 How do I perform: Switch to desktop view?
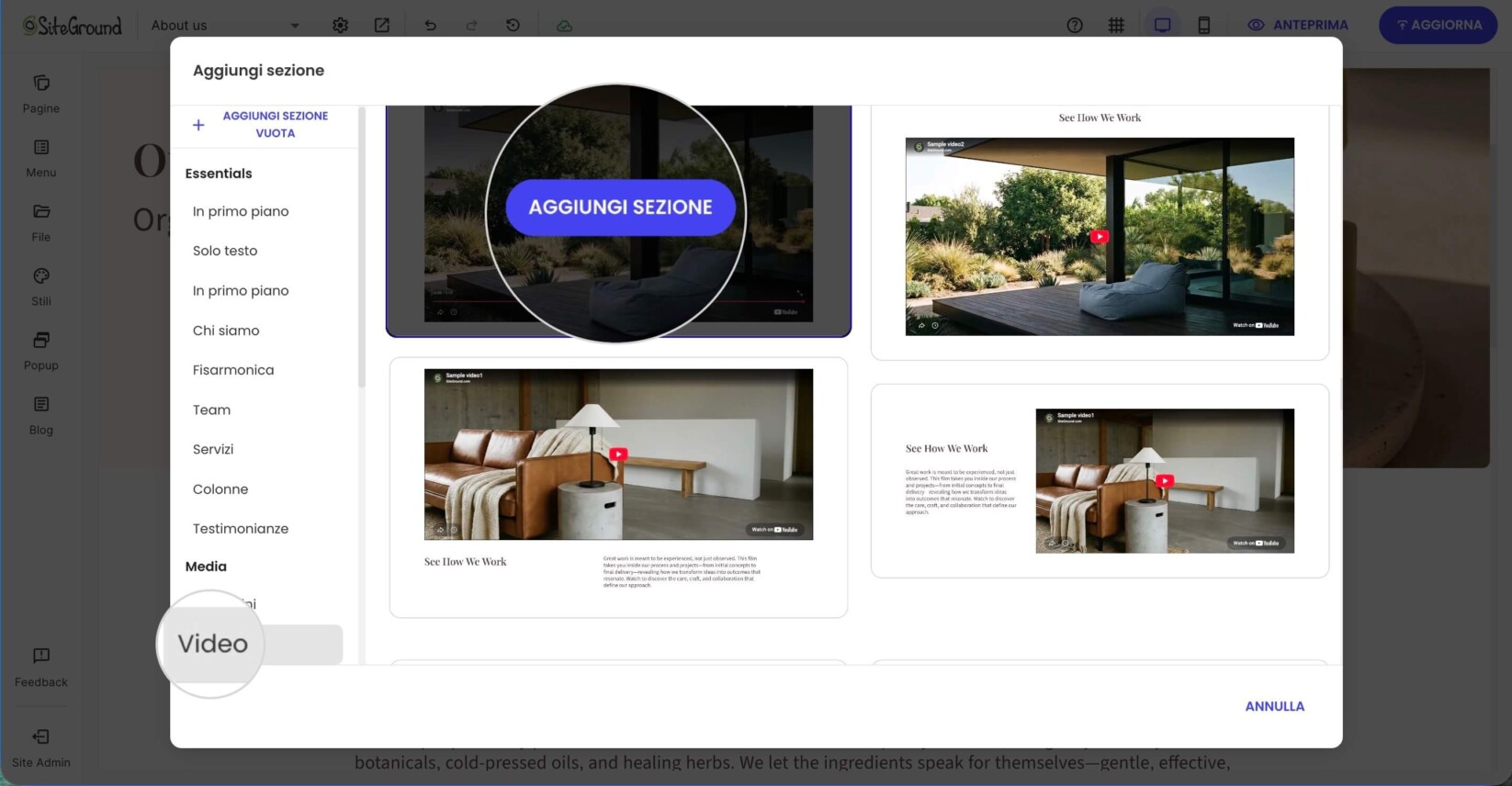pyautogui.click(x=1162, y=26)
